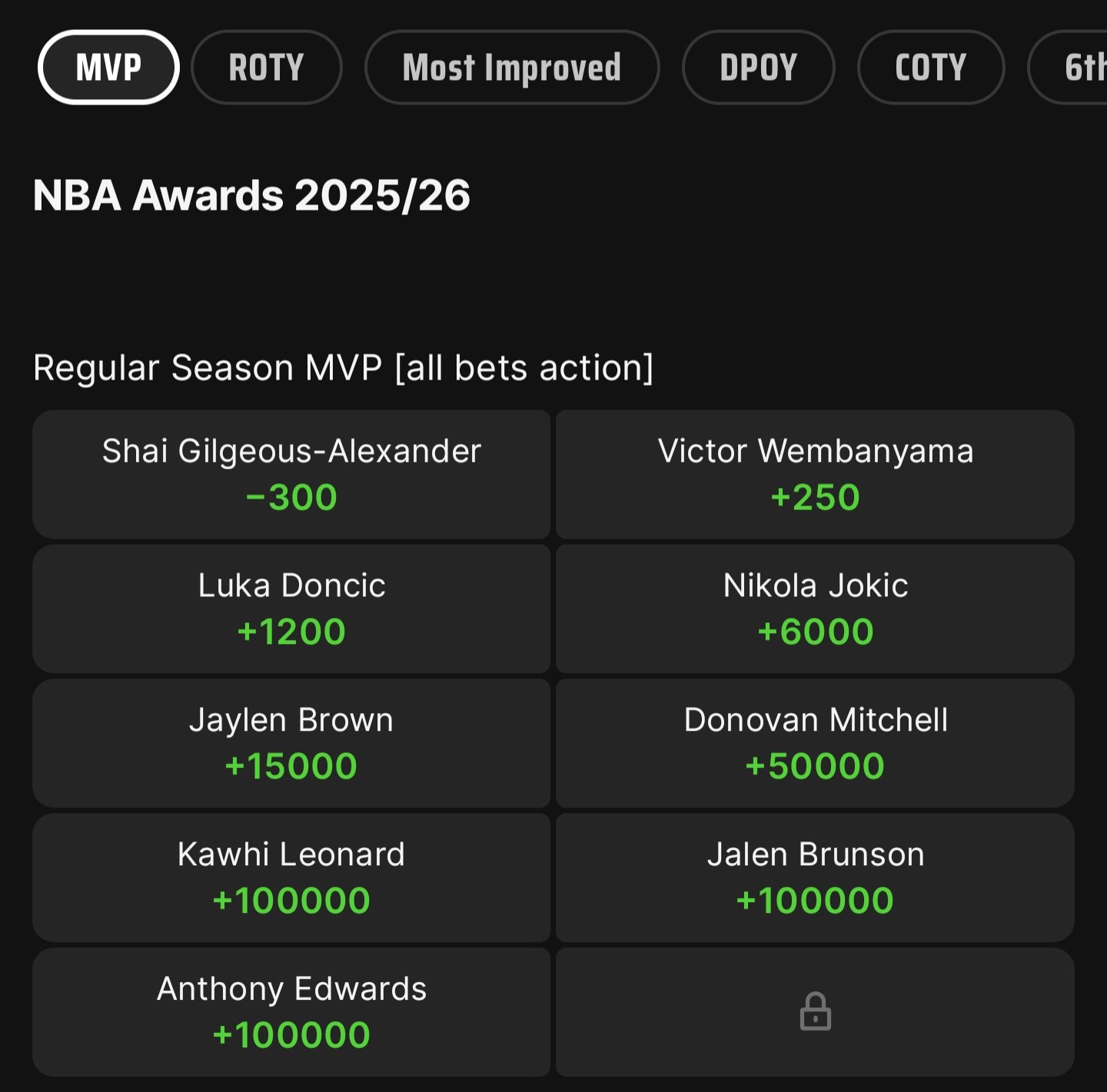Open the COTY tab
Image resolution: width=1107 pixels, height=1092 pixels.
coord(930,68)
